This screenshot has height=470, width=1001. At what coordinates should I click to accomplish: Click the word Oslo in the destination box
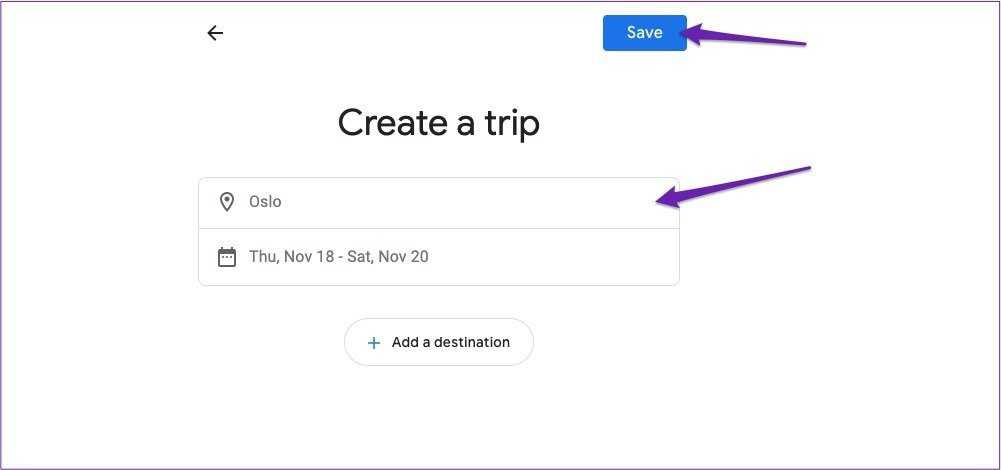[265, 202]
